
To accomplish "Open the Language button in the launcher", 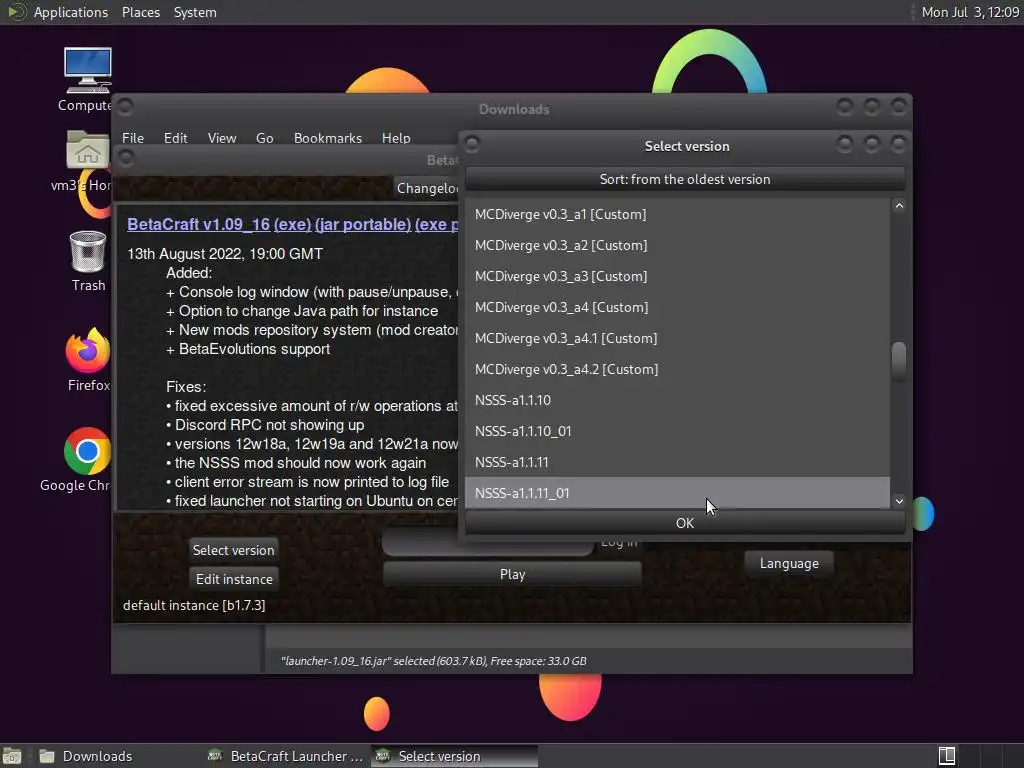I will pos(789,563).
